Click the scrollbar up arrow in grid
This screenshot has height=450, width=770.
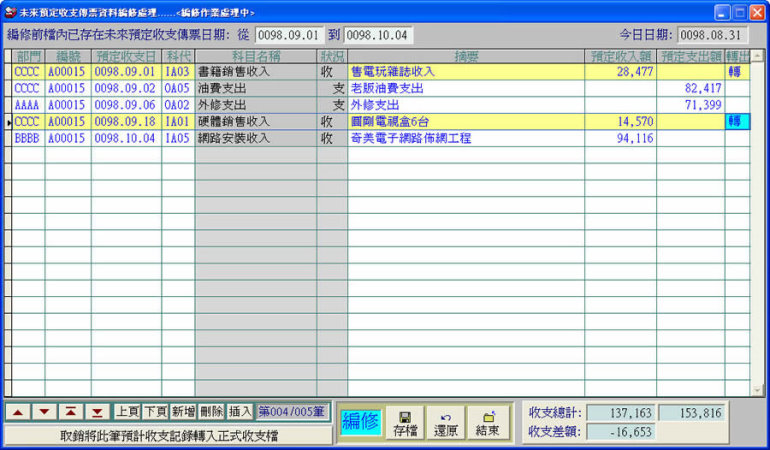(757, 56)
